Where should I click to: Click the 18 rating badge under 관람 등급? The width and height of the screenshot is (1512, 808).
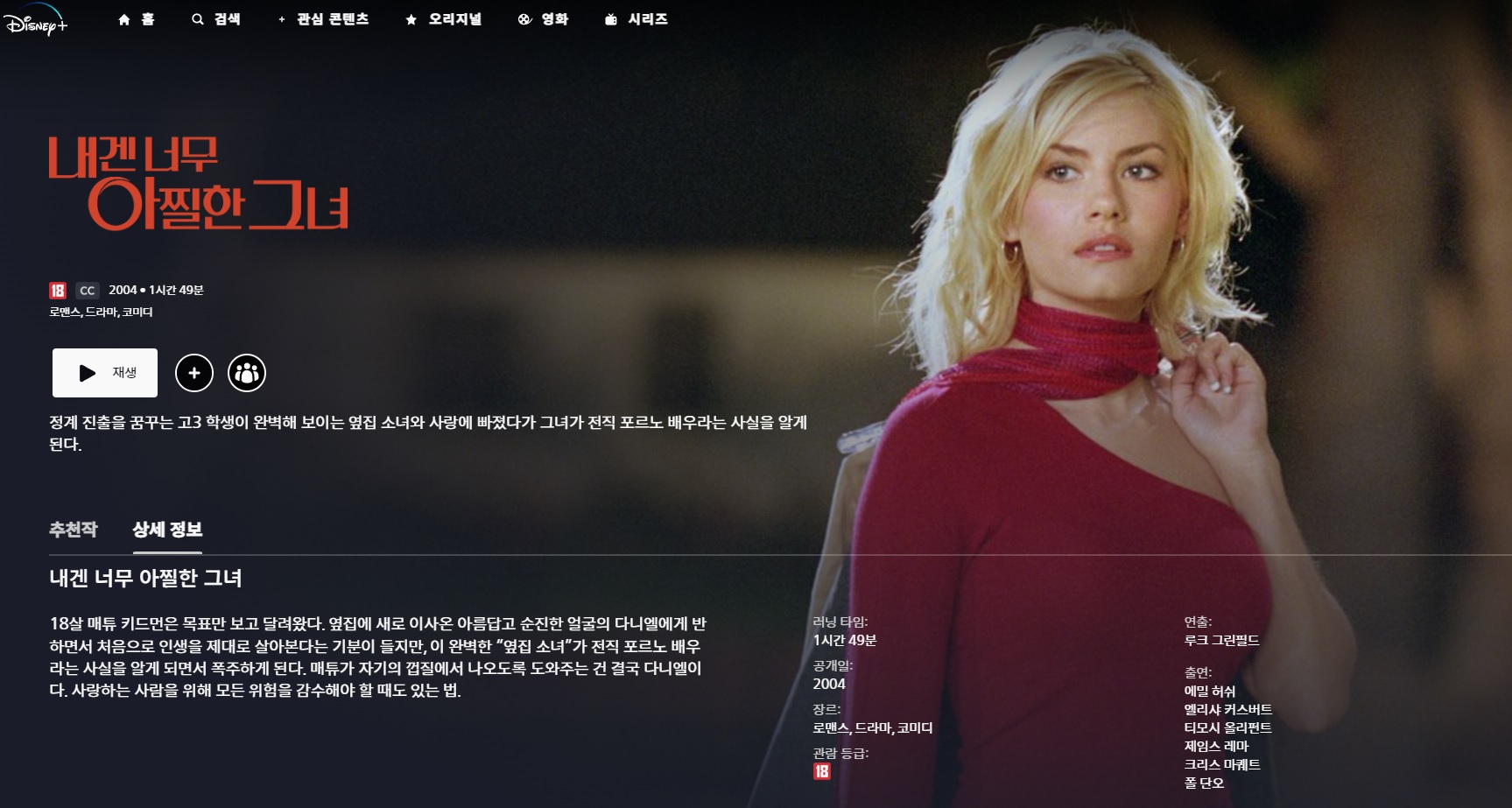tap(821, 771)
